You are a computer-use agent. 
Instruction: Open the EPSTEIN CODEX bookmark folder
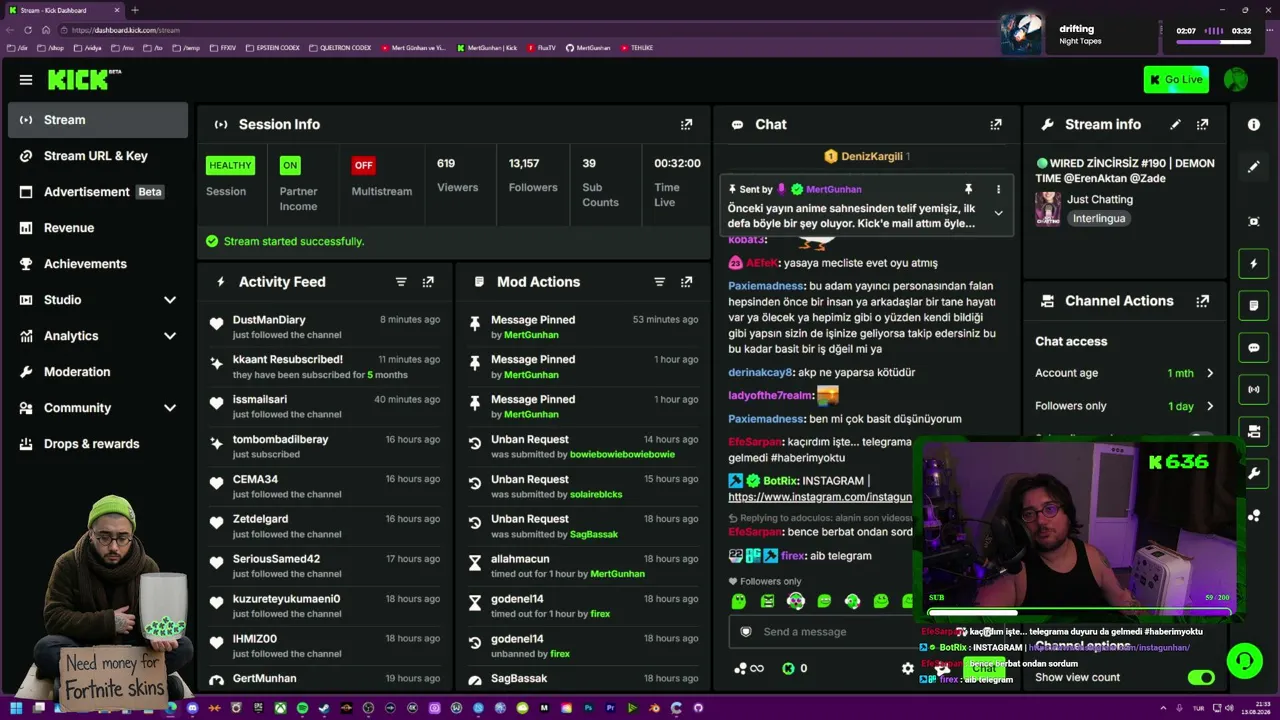click(x=272, y=48)
